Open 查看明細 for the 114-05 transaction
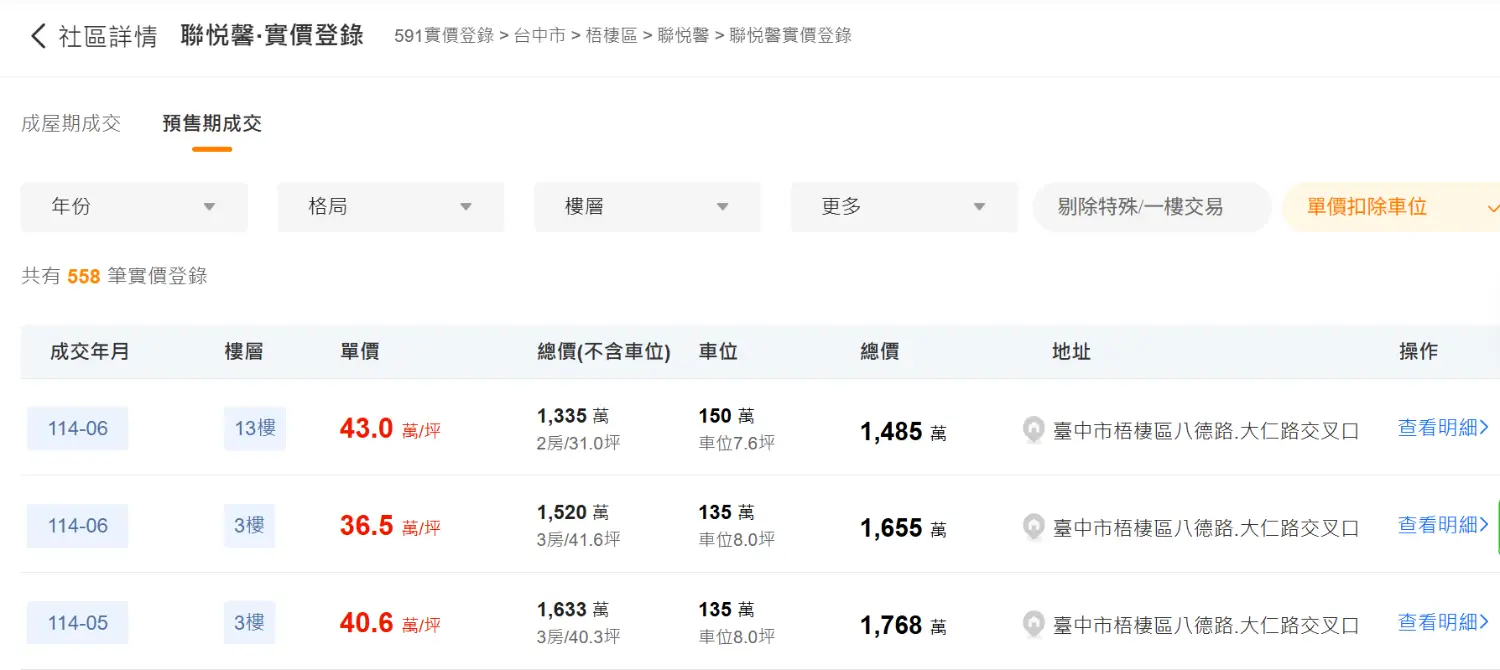Screen dimensions: 1500x670 pos(1443,622)
